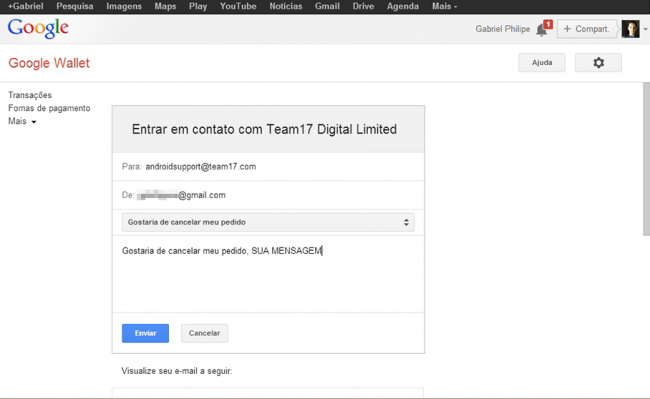Open the Formas de pagamento link
Viewport: 650px width, 399px height.
tap(49, 108)
